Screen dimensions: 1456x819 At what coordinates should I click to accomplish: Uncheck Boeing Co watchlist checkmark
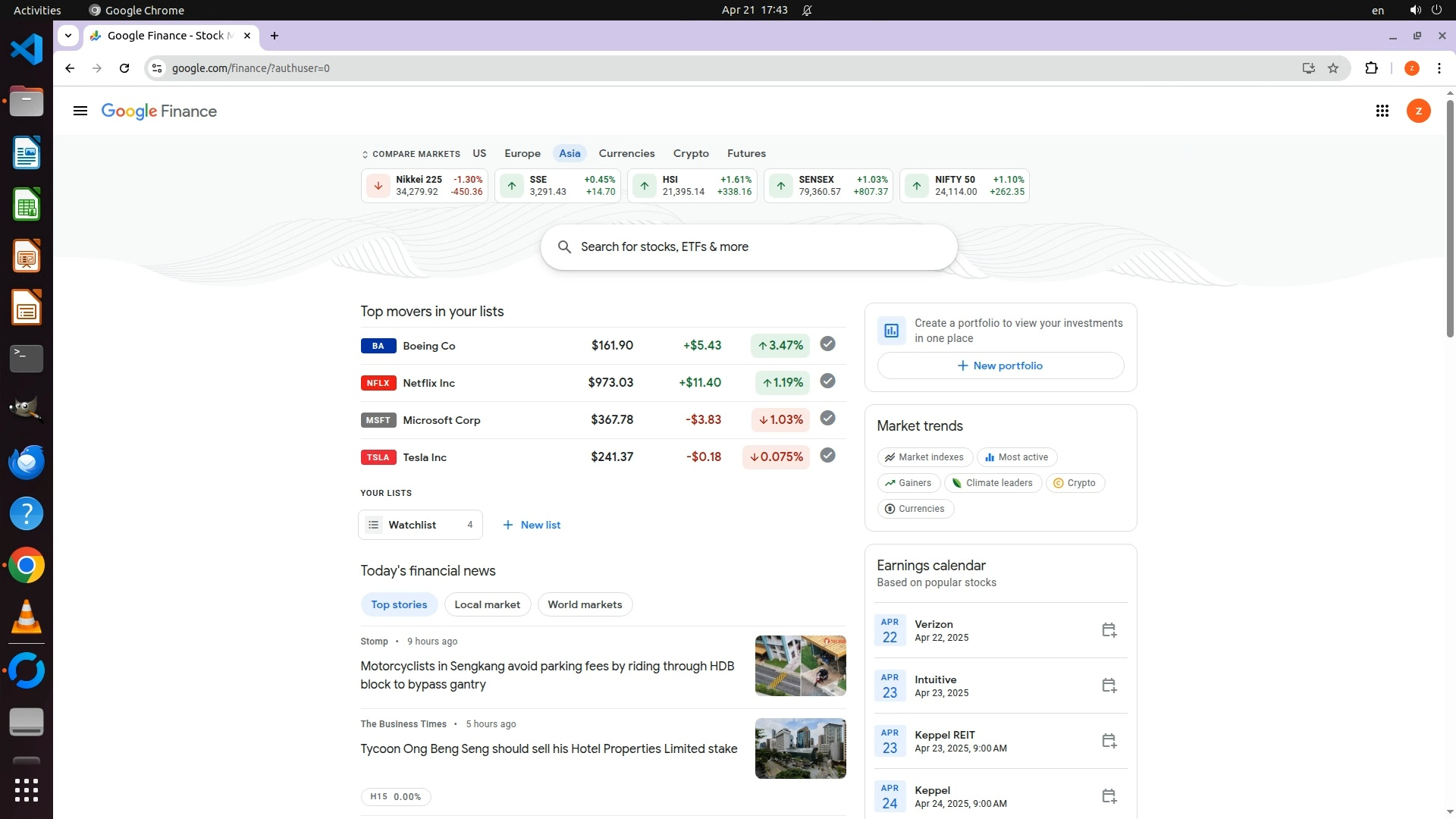(827, 344)
